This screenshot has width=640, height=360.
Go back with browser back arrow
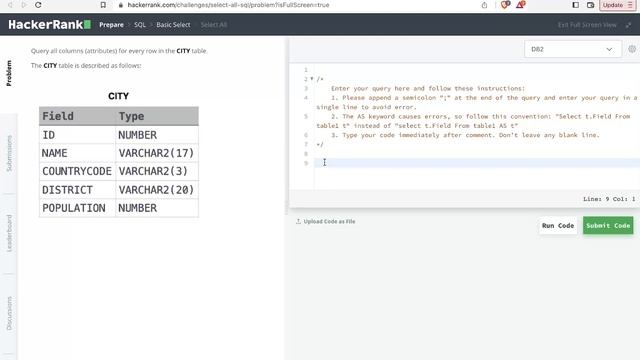click(10, 5)
